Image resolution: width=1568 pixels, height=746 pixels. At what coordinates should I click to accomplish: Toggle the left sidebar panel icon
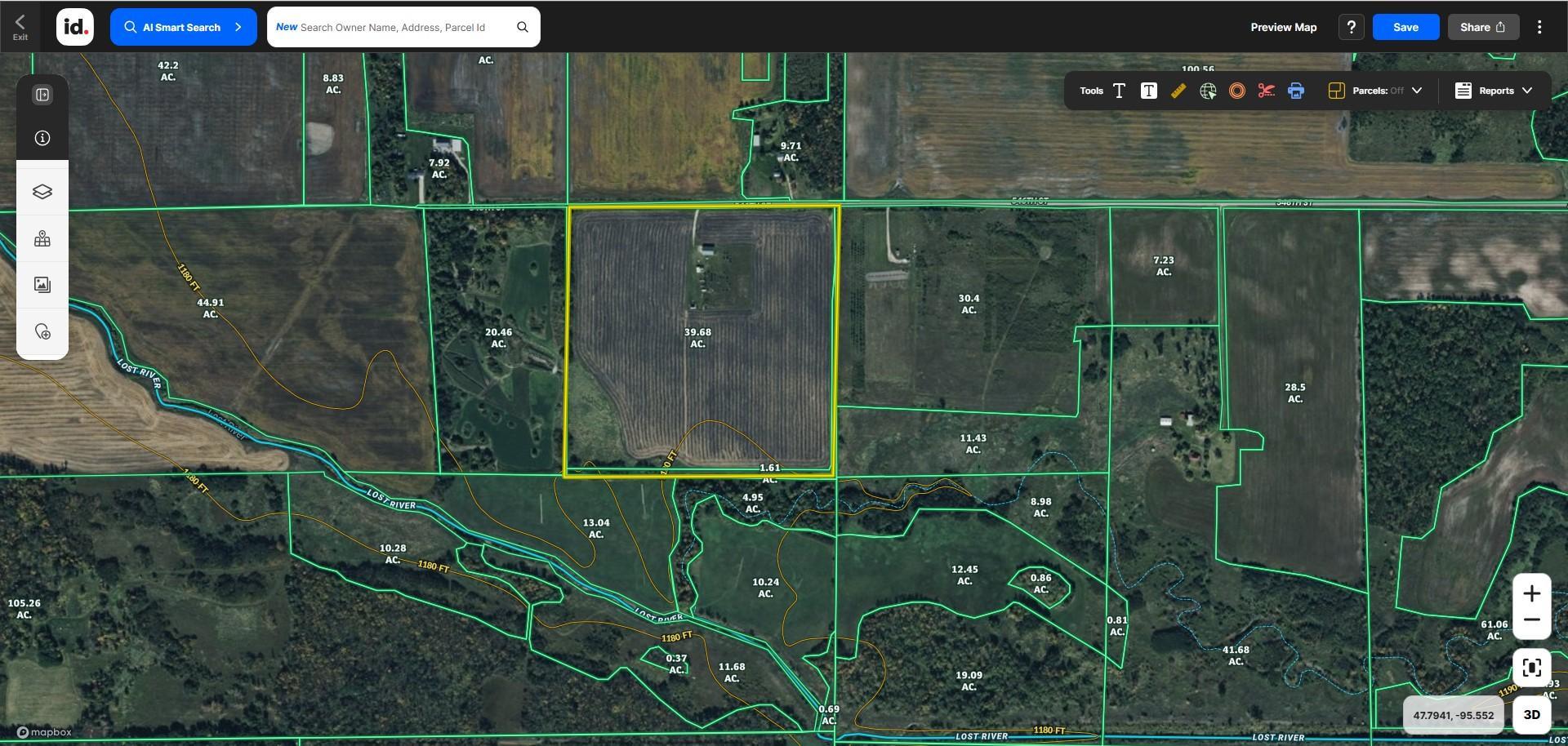click(42, 95)
